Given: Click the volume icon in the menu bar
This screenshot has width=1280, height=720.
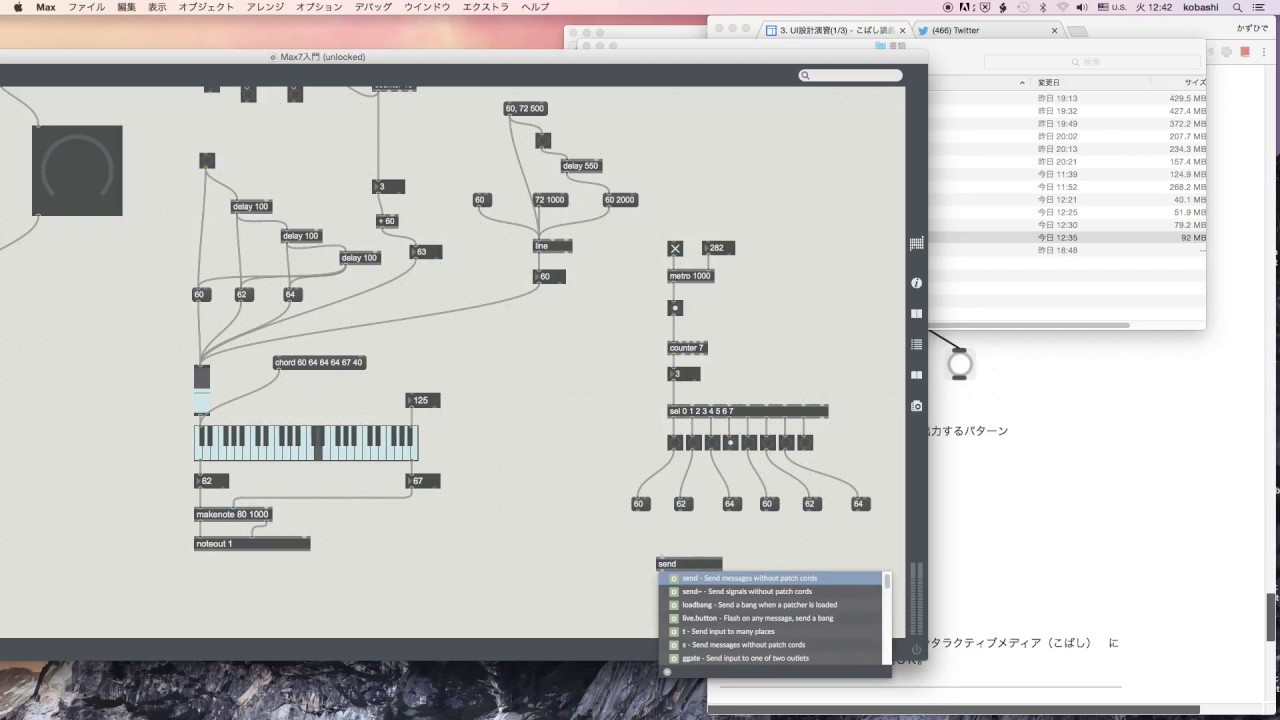Looking at the screenshot, I should (1082, 7).
